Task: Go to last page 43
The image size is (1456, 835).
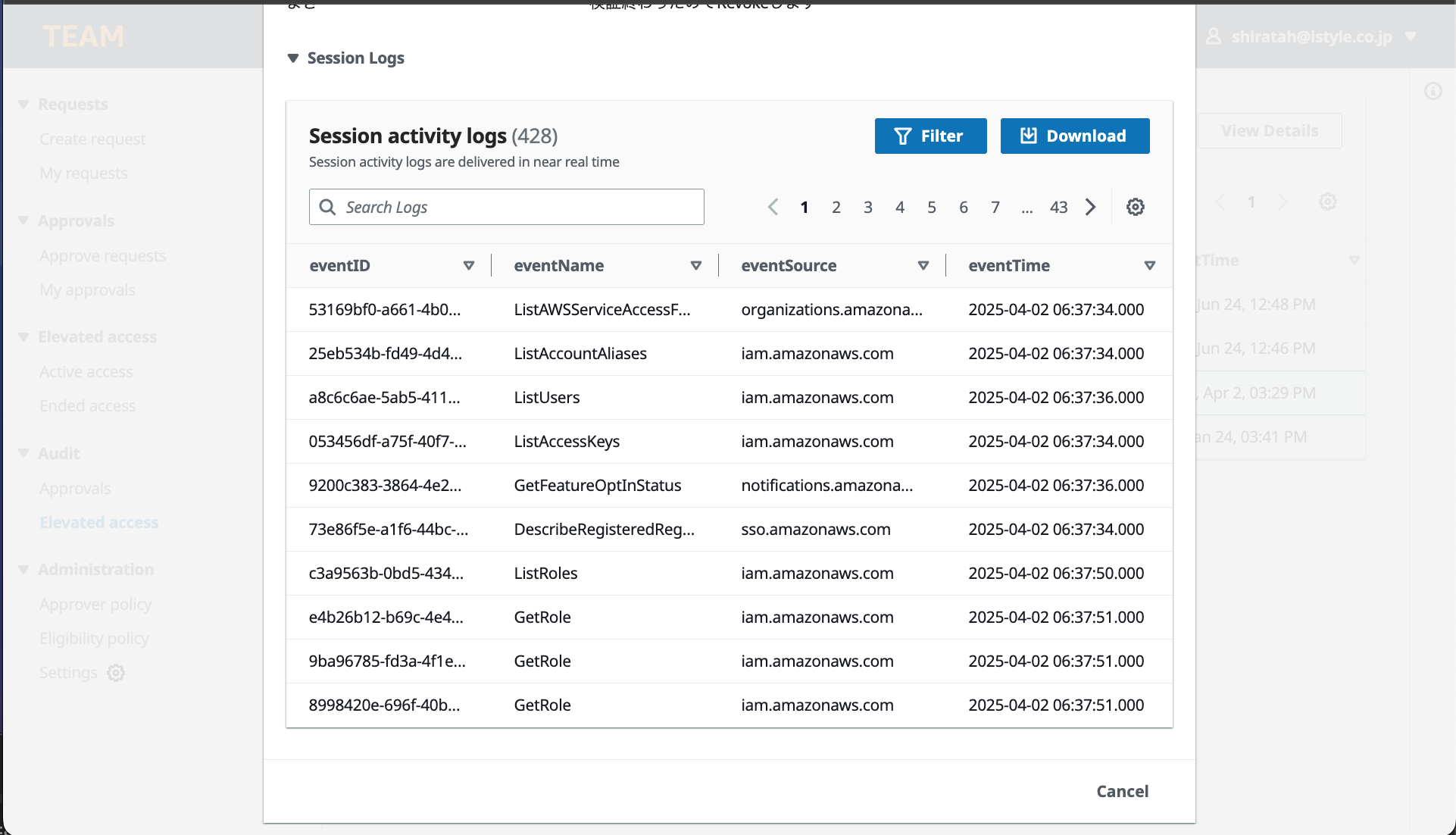Action: [1058, 207]
